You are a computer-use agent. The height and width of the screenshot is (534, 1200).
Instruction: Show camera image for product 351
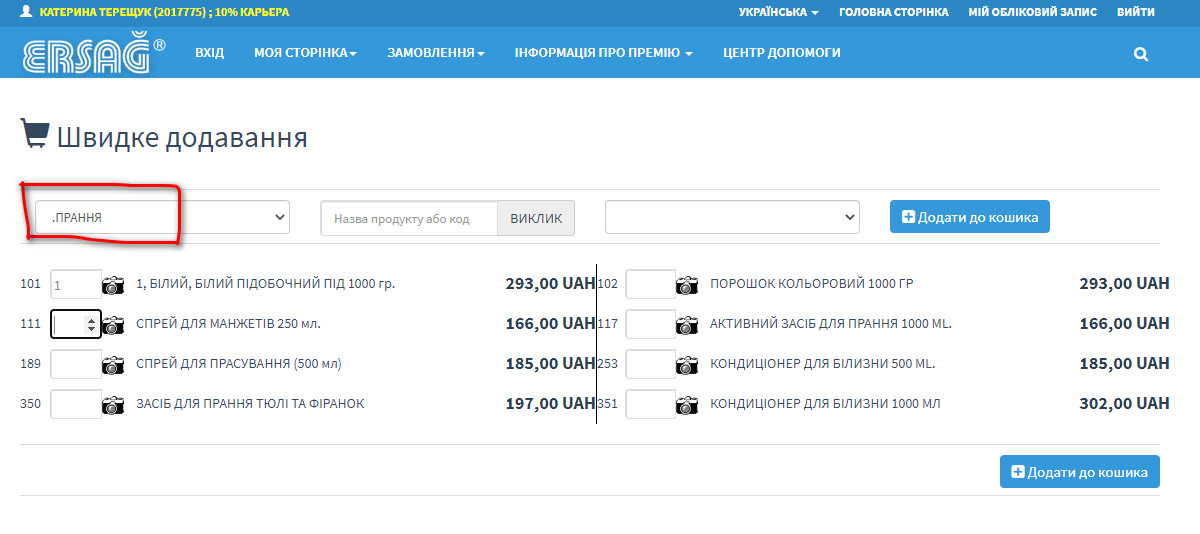click(687, 405)
